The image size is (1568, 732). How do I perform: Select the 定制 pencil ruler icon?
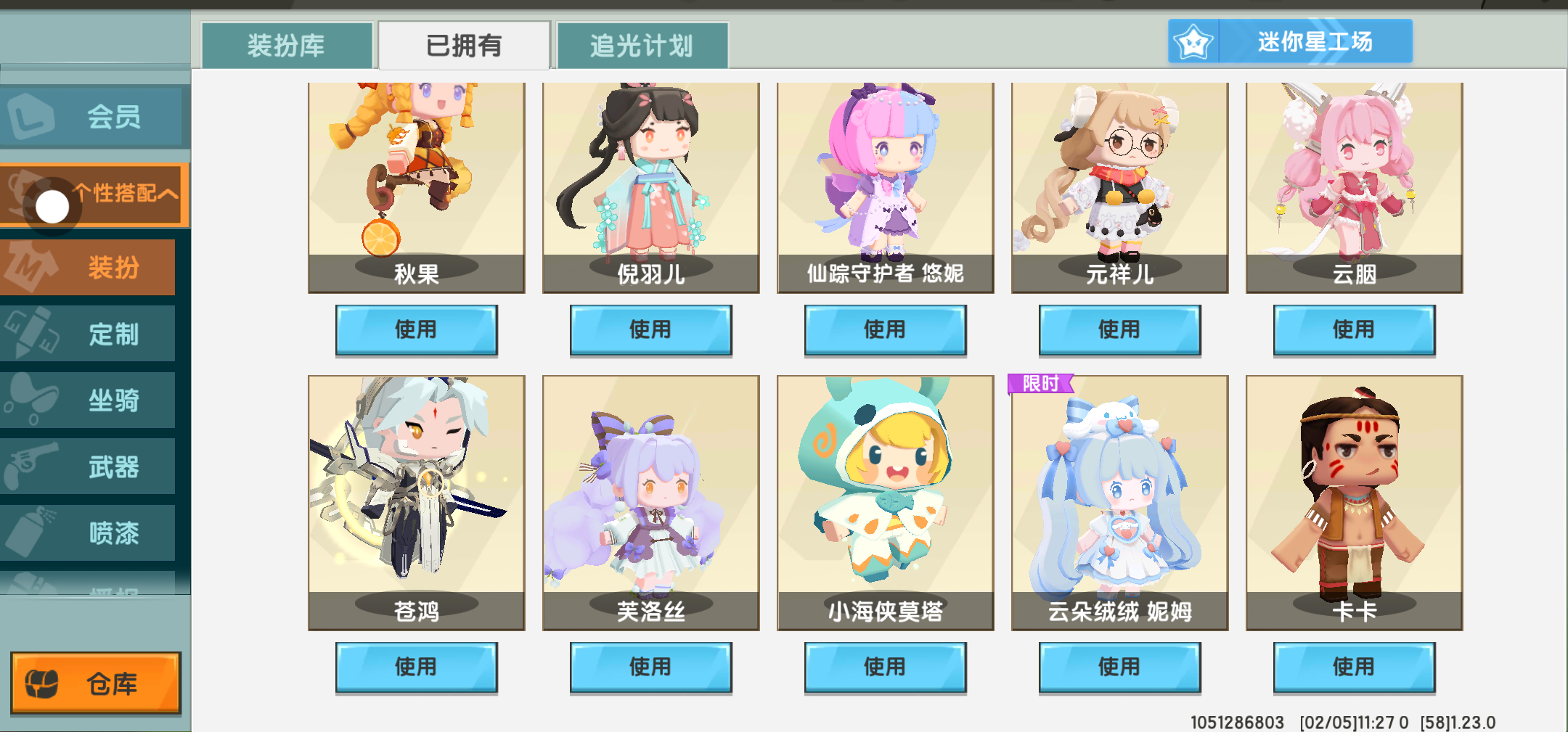(30, 333)
